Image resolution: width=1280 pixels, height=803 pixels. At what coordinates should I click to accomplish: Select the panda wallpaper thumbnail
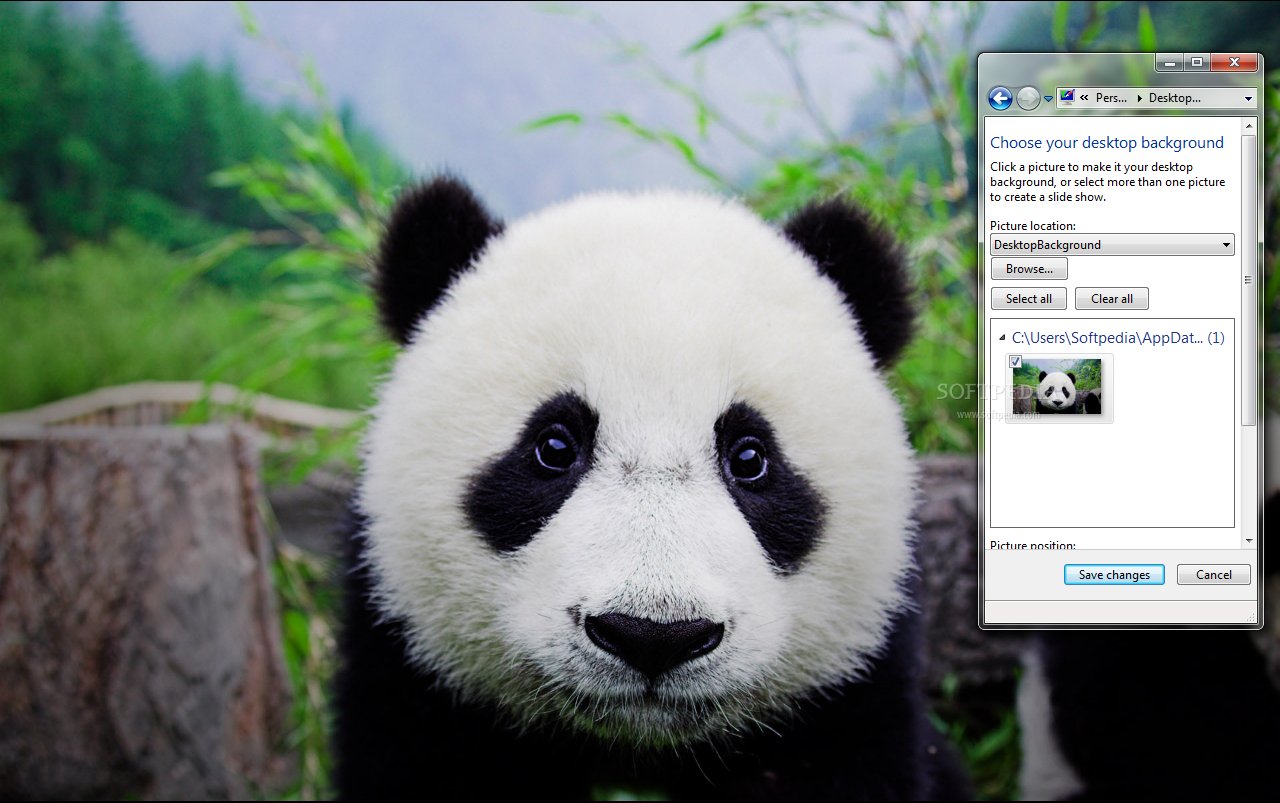[x=1057, y=387]
